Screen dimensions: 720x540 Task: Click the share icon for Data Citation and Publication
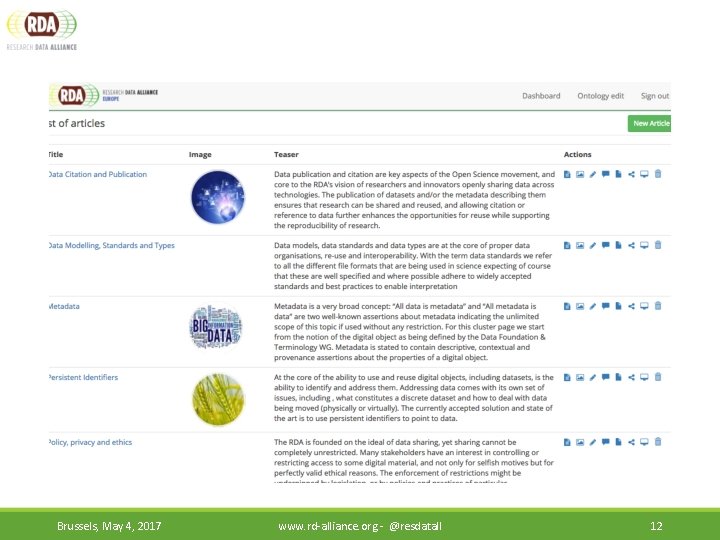point(631,174)
